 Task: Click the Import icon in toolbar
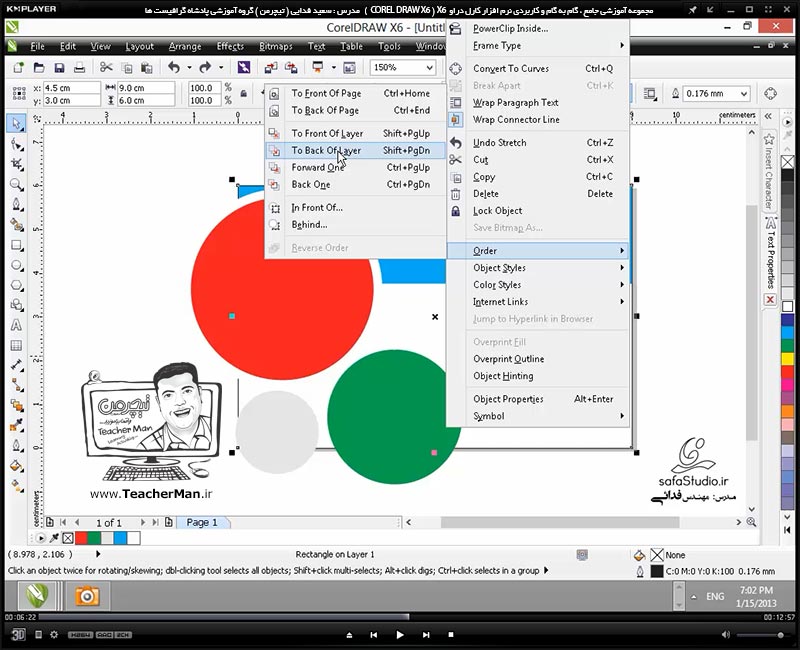pyautogui.click(x=271, y=67)
